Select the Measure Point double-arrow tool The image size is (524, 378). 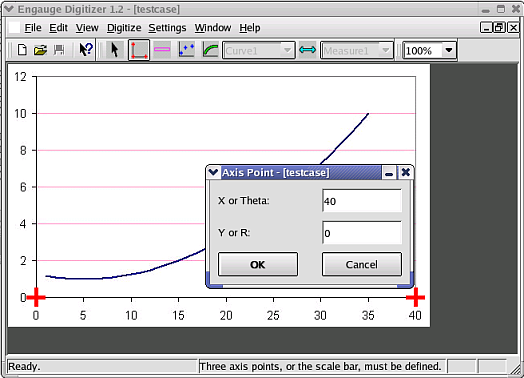(x=307, y=50)
